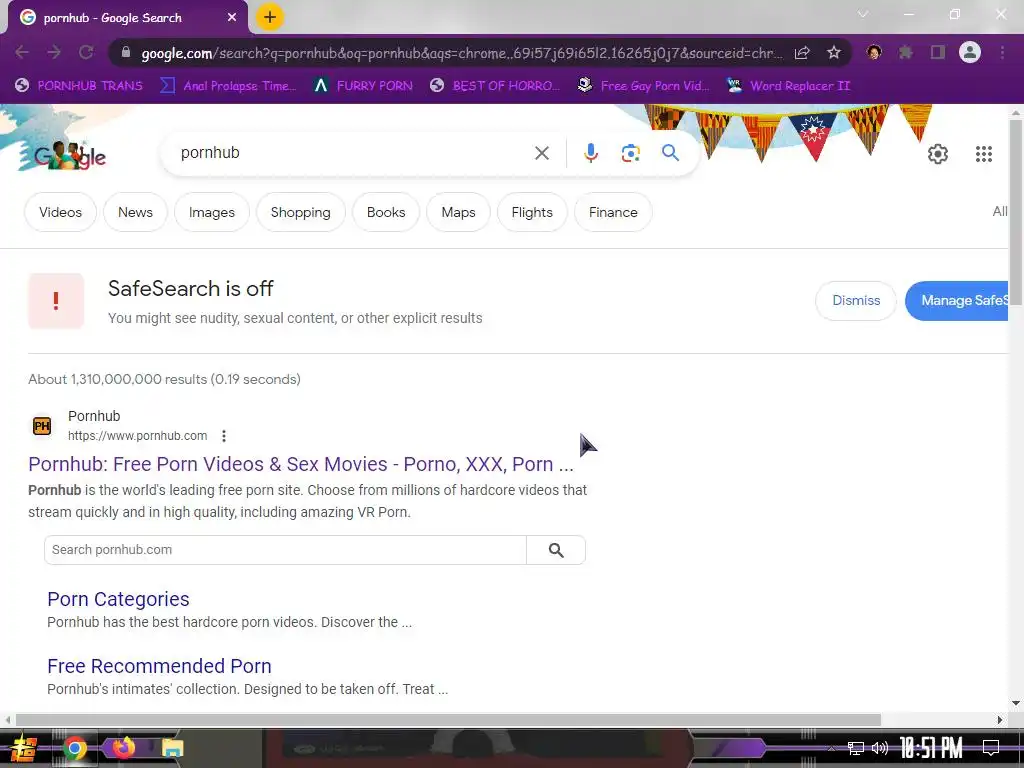The height and width of the screenshot is (768, 1024).
Task: Open the Chrome profile avatar icon
Action: [970, 52]
